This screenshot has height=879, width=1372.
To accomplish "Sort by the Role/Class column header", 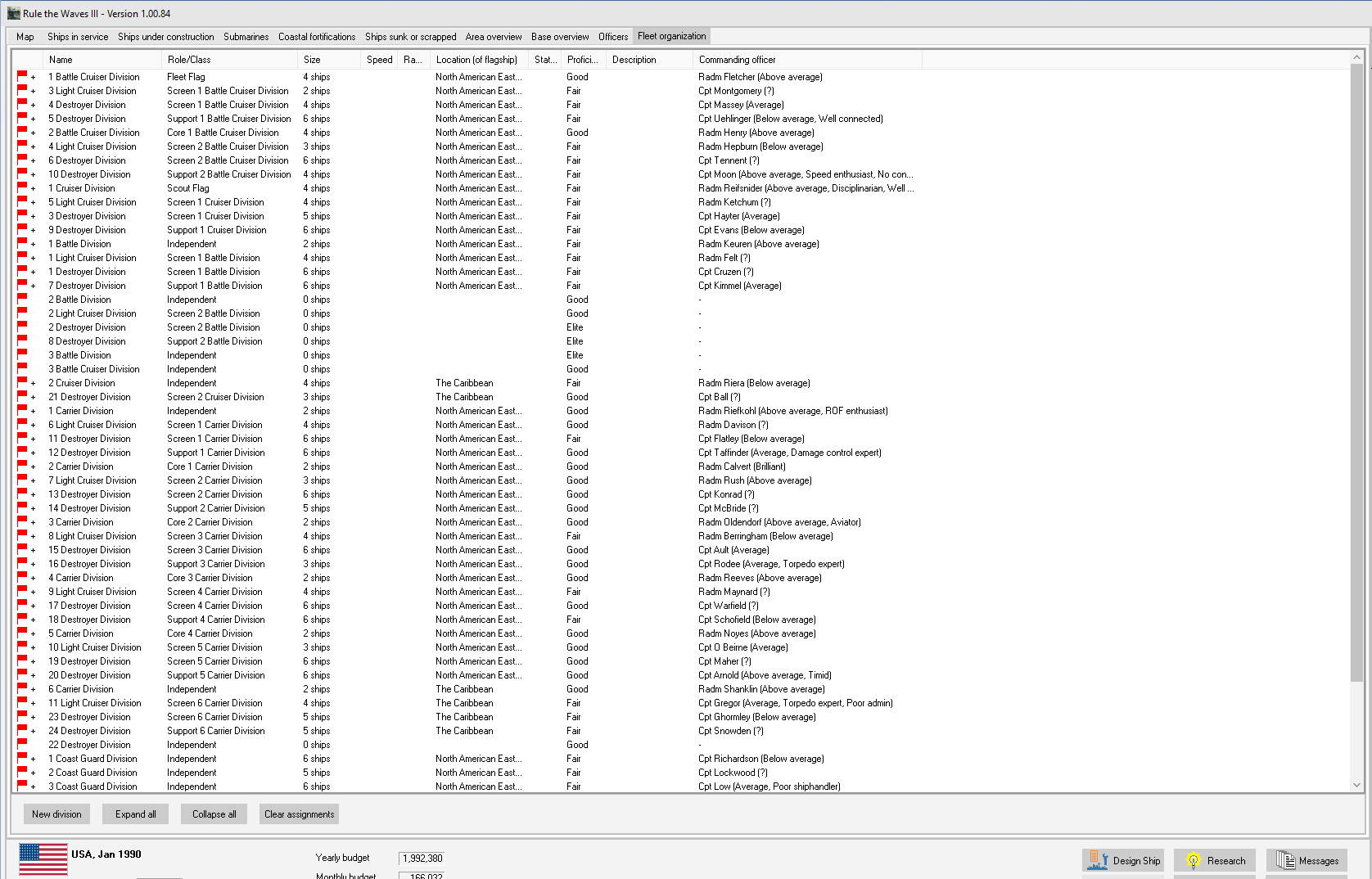I will pyautogui.click(x=230, y=60).
